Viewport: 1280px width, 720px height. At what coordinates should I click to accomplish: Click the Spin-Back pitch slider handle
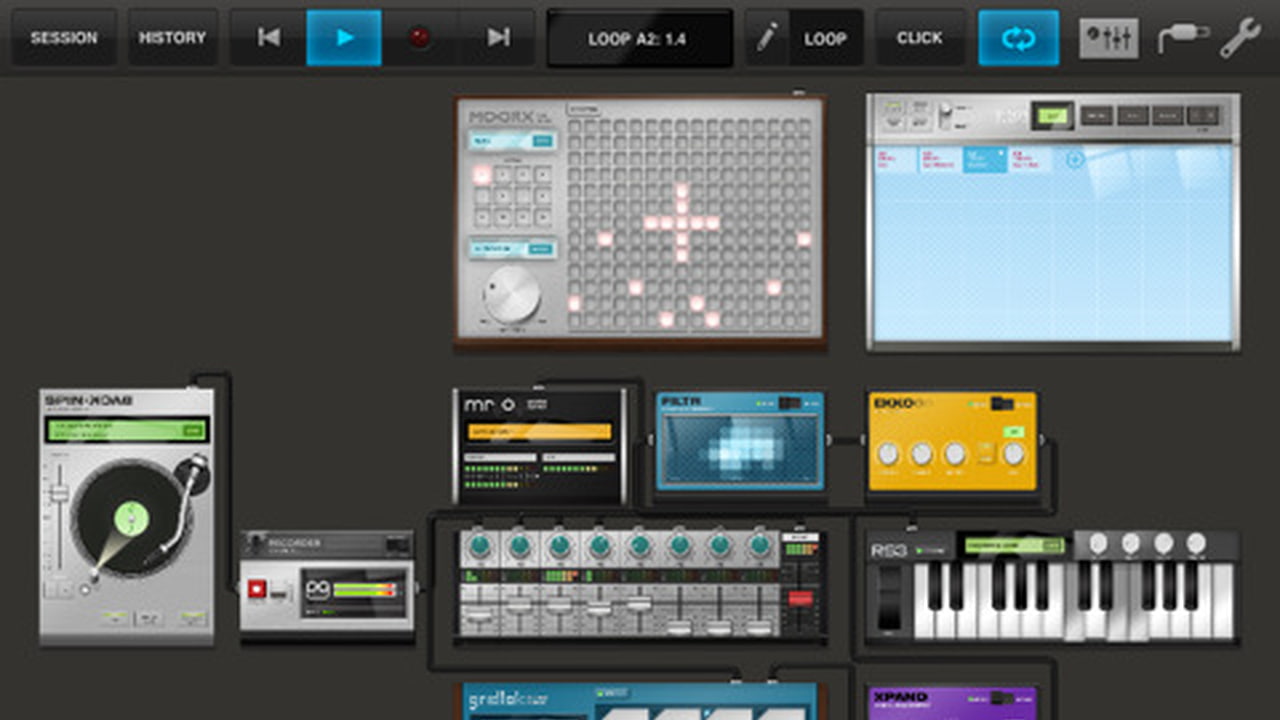pyautogui.click(x=59, y=494)
